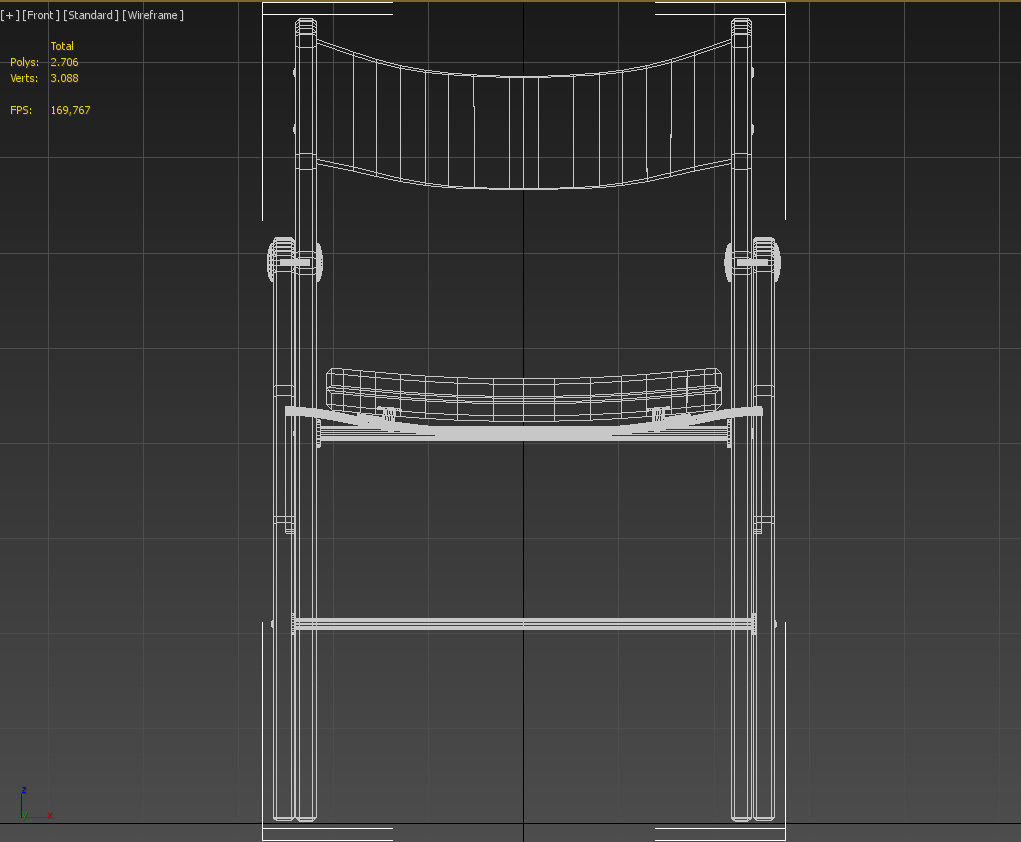Screen dimensions: 1021x842
Task: Open the [Wireframe] display mode menu
Action: [153, 15]
